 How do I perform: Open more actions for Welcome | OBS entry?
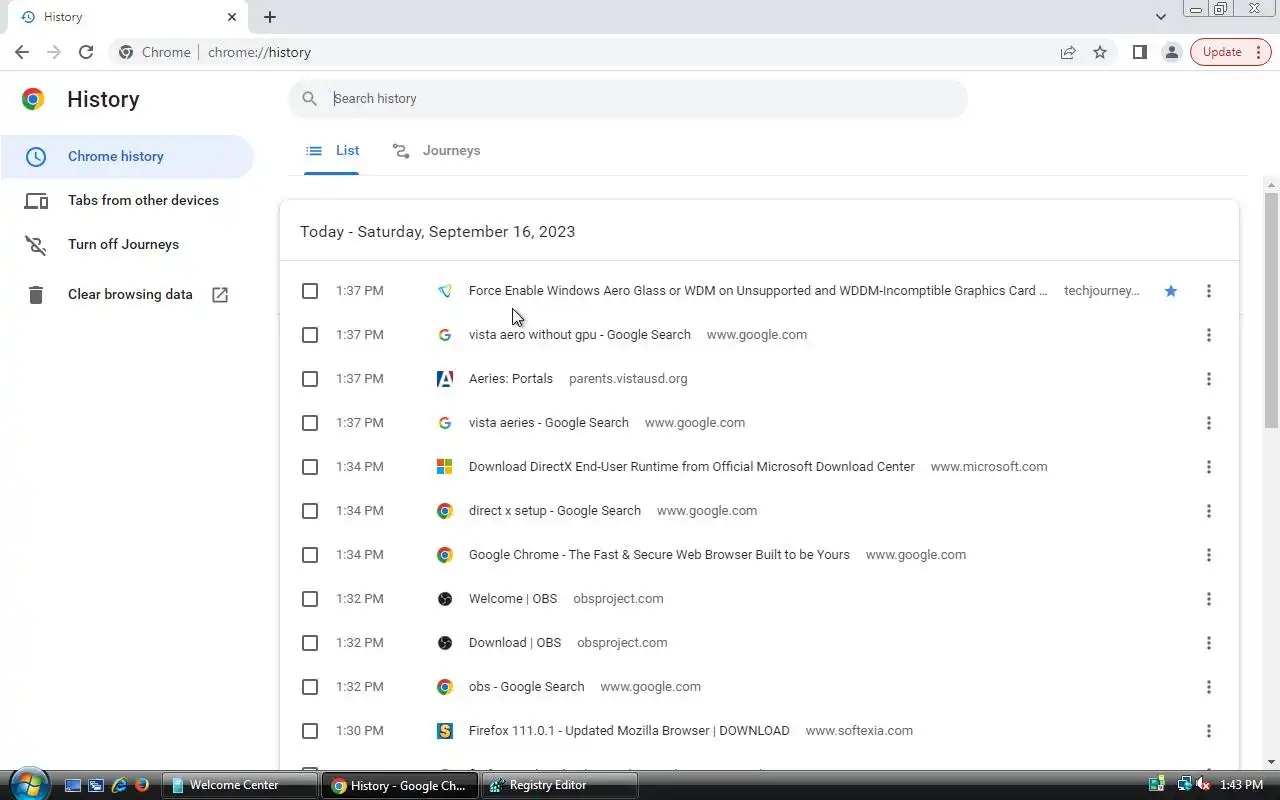(1208, 599)
